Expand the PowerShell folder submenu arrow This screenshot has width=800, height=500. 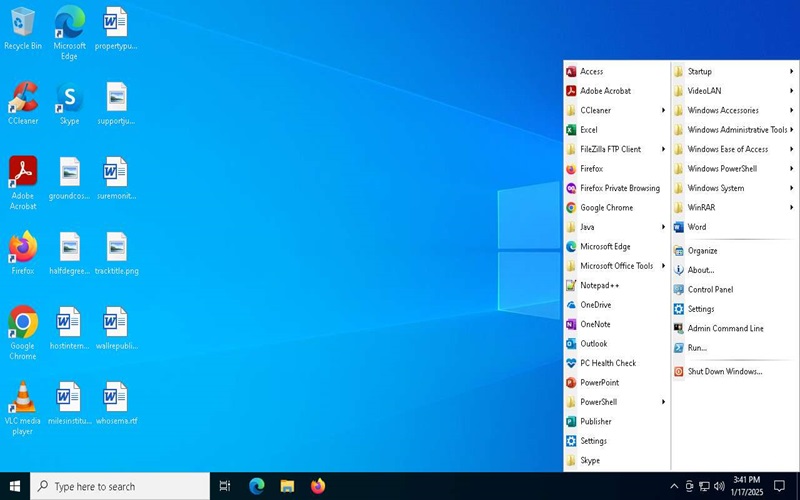coord(663,402)
